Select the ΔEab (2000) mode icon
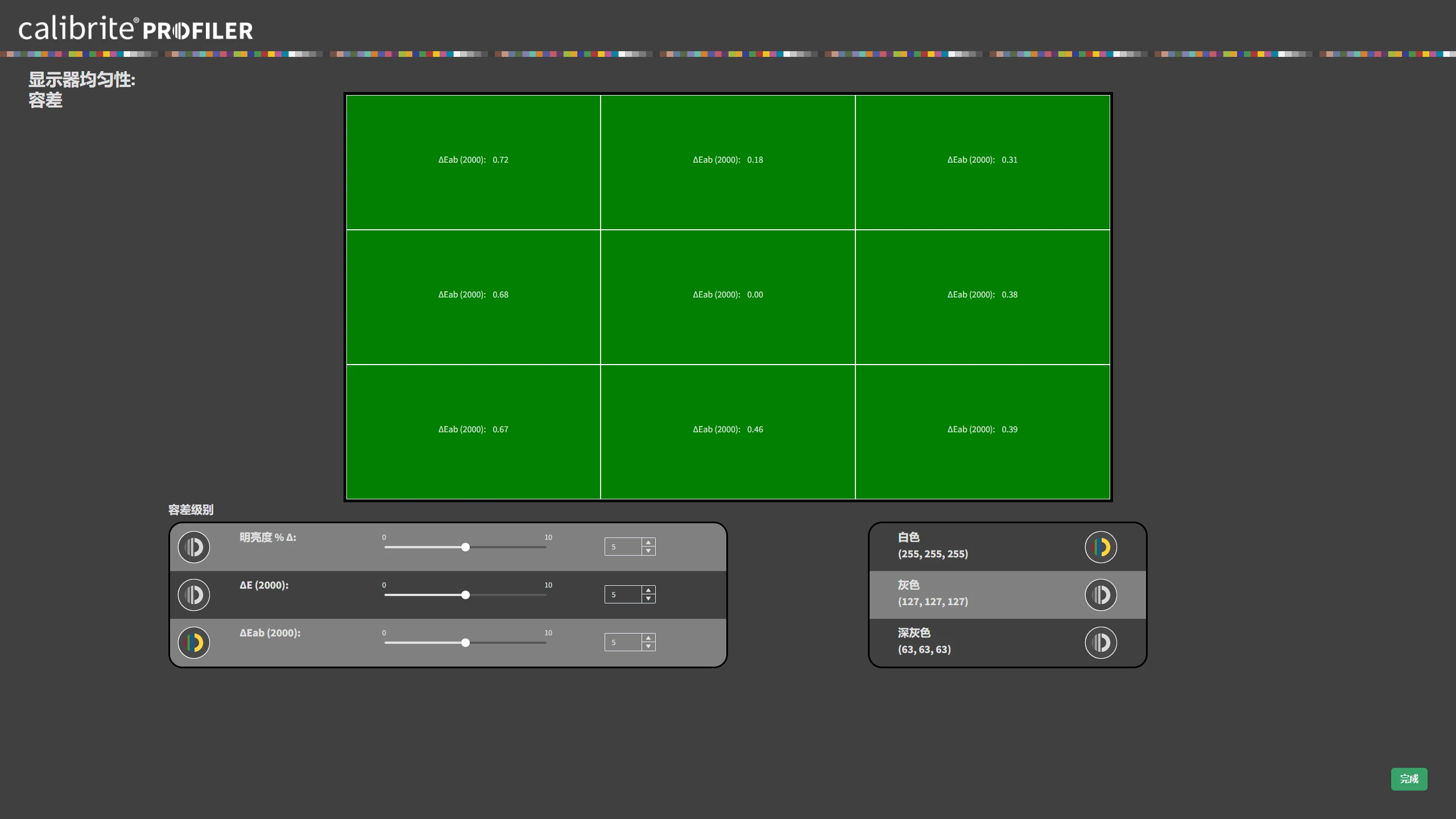This screenshot has height=819, width=1456. [x=194, y=643]
